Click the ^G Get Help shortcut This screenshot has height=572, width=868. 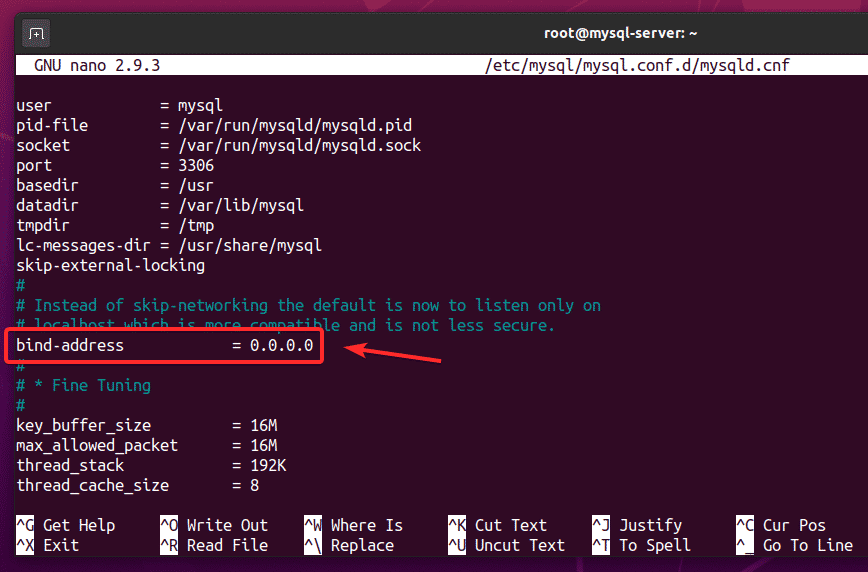click(66, 525)
